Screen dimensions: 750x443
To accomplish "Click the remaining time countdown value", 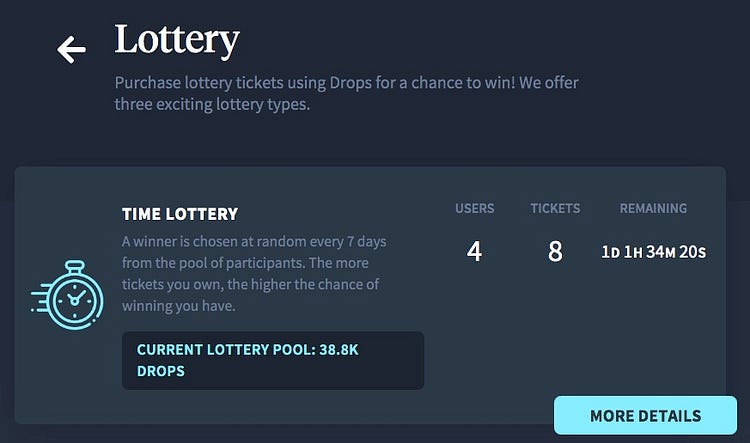I will (653, 252).
